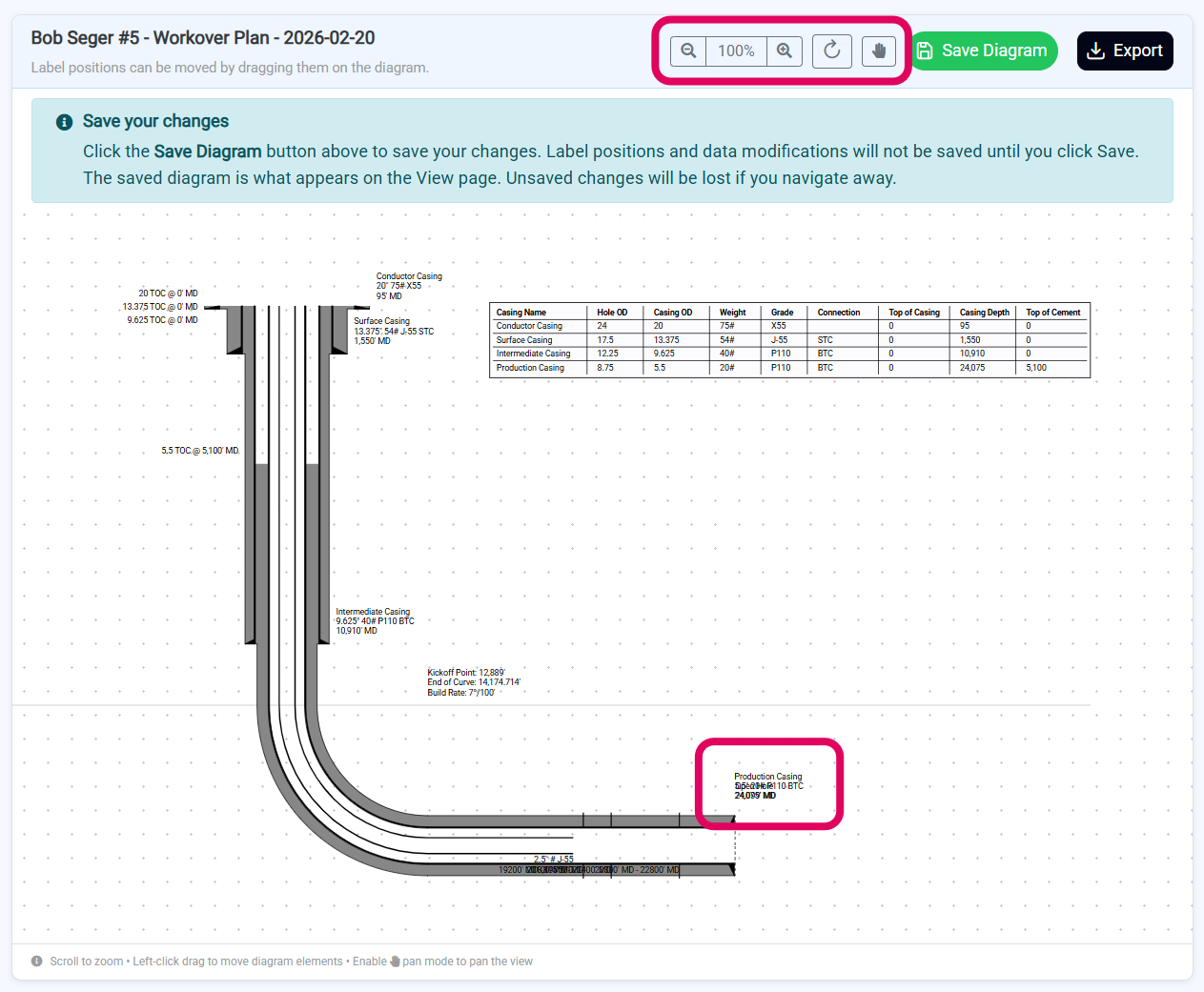This screenshot has width=1204, height=992.
Task: Click the Top of Cement column header
Action: pos(1053,313)
